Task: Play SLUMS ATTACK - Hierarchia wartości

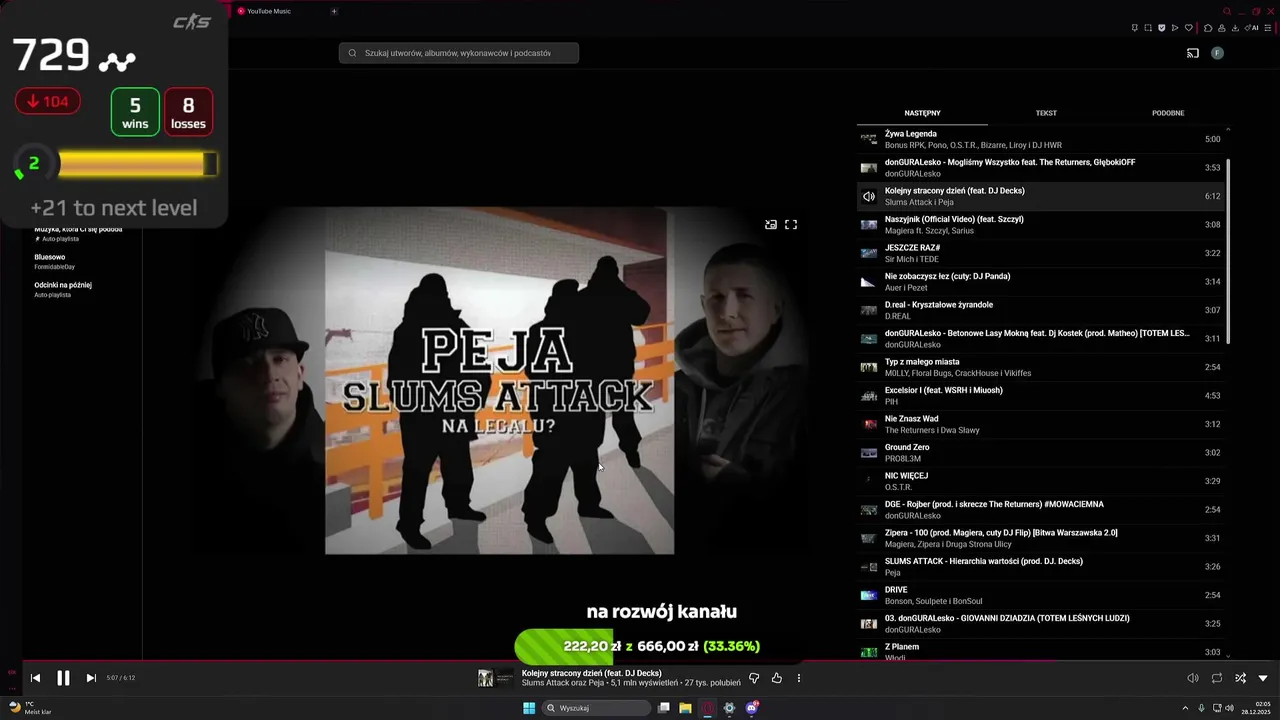Action: click(x=1040, y=567)
